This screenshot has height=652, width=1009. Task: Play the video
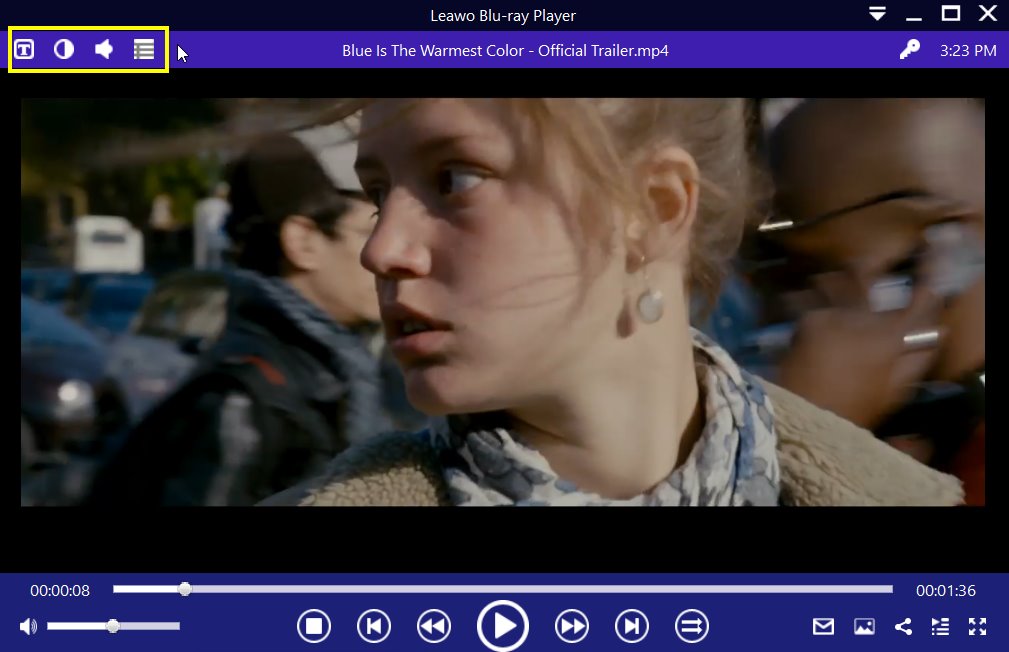click(503, 626)
